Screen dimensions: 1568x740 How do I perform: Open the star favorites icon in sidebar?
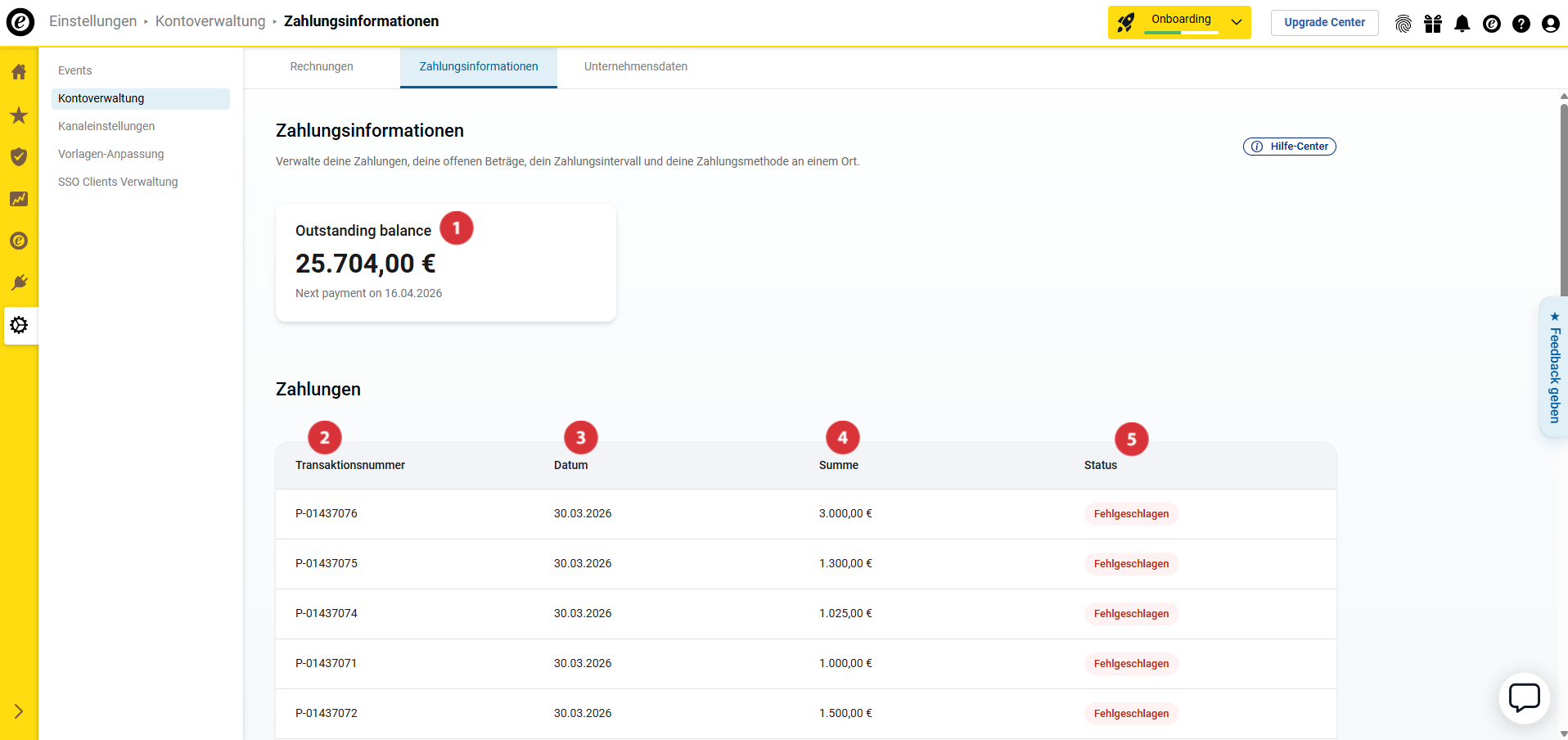(x=19, y=115)
